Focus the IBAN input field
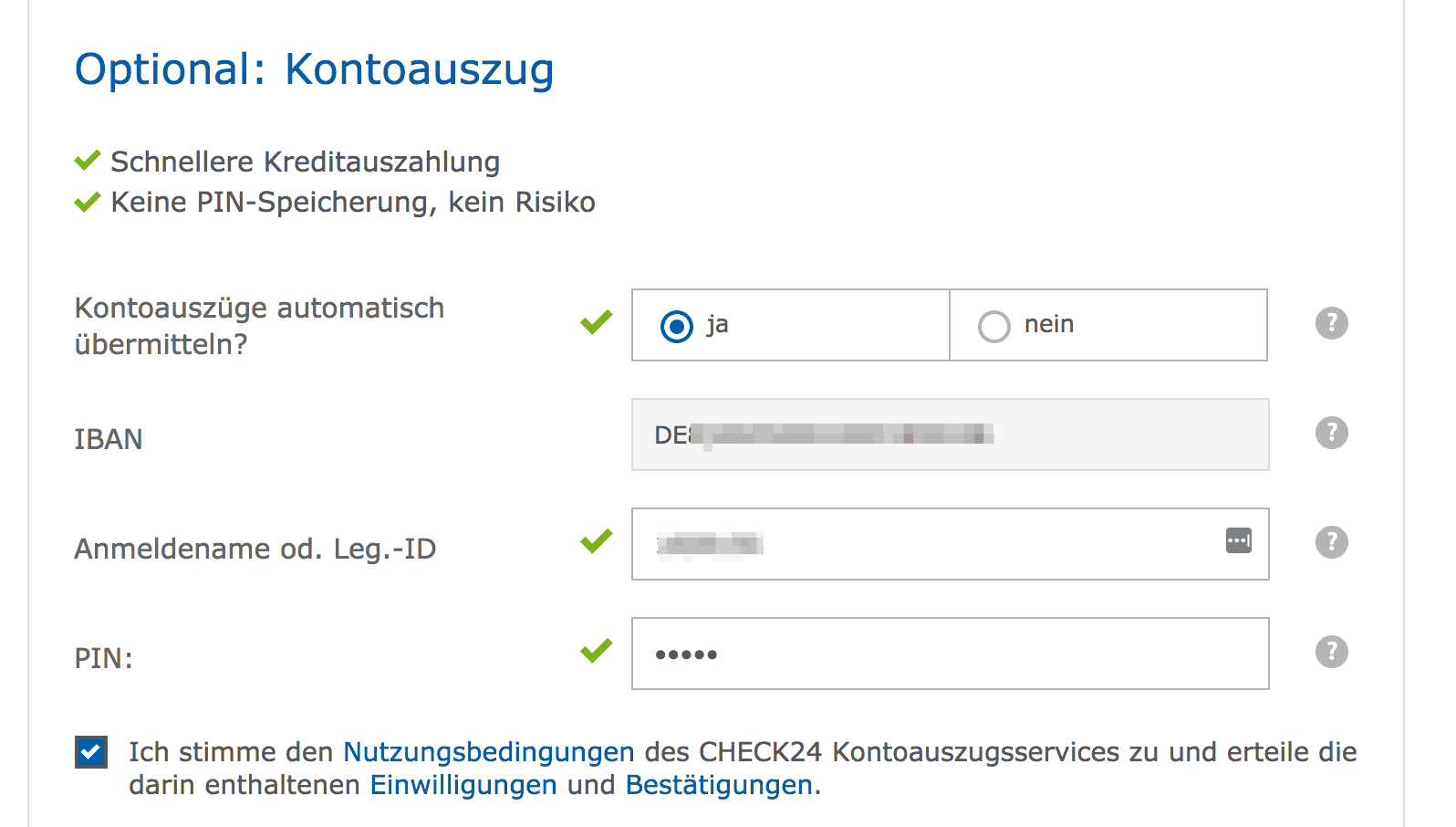This screenshot has width=1456, height=827. [950, 434]
